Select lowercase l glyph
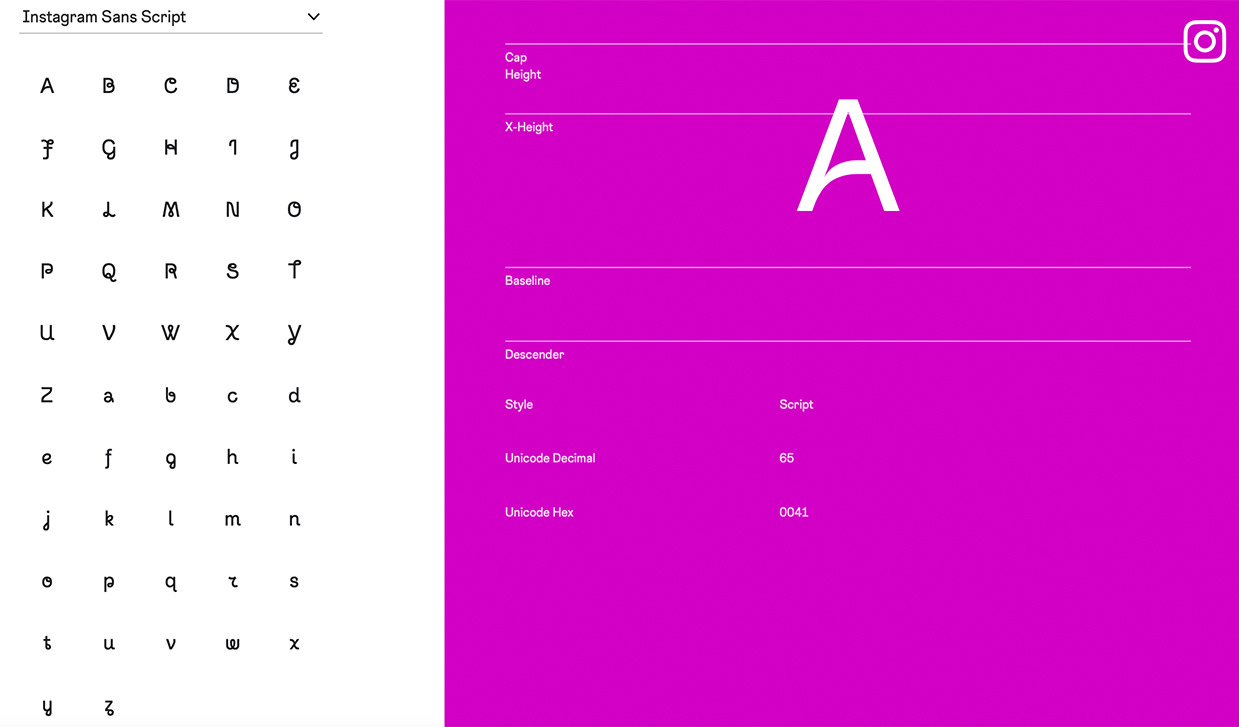 click(x=171, y=519)
